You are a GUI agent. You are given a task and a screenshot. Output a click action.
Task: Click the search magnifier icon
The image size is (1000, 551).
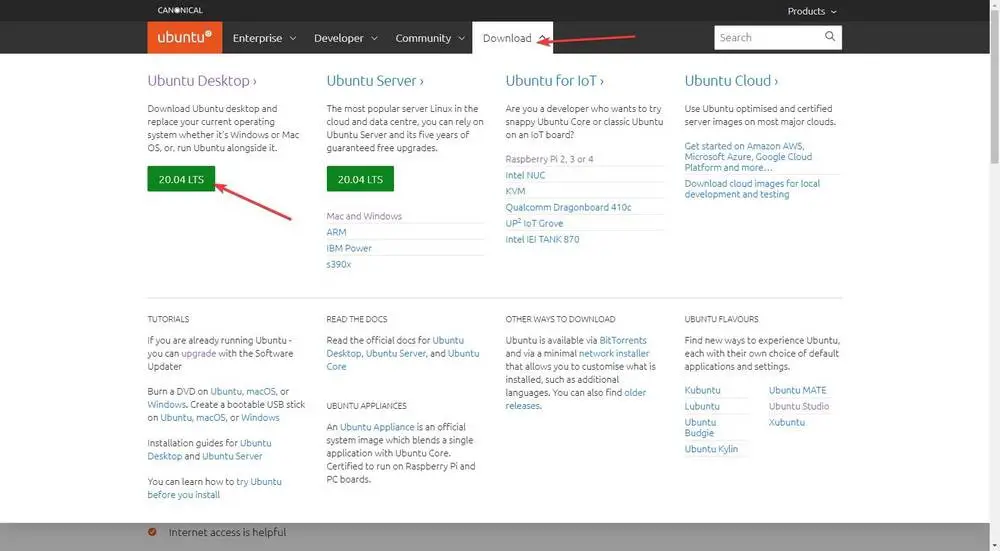(829, 36)
